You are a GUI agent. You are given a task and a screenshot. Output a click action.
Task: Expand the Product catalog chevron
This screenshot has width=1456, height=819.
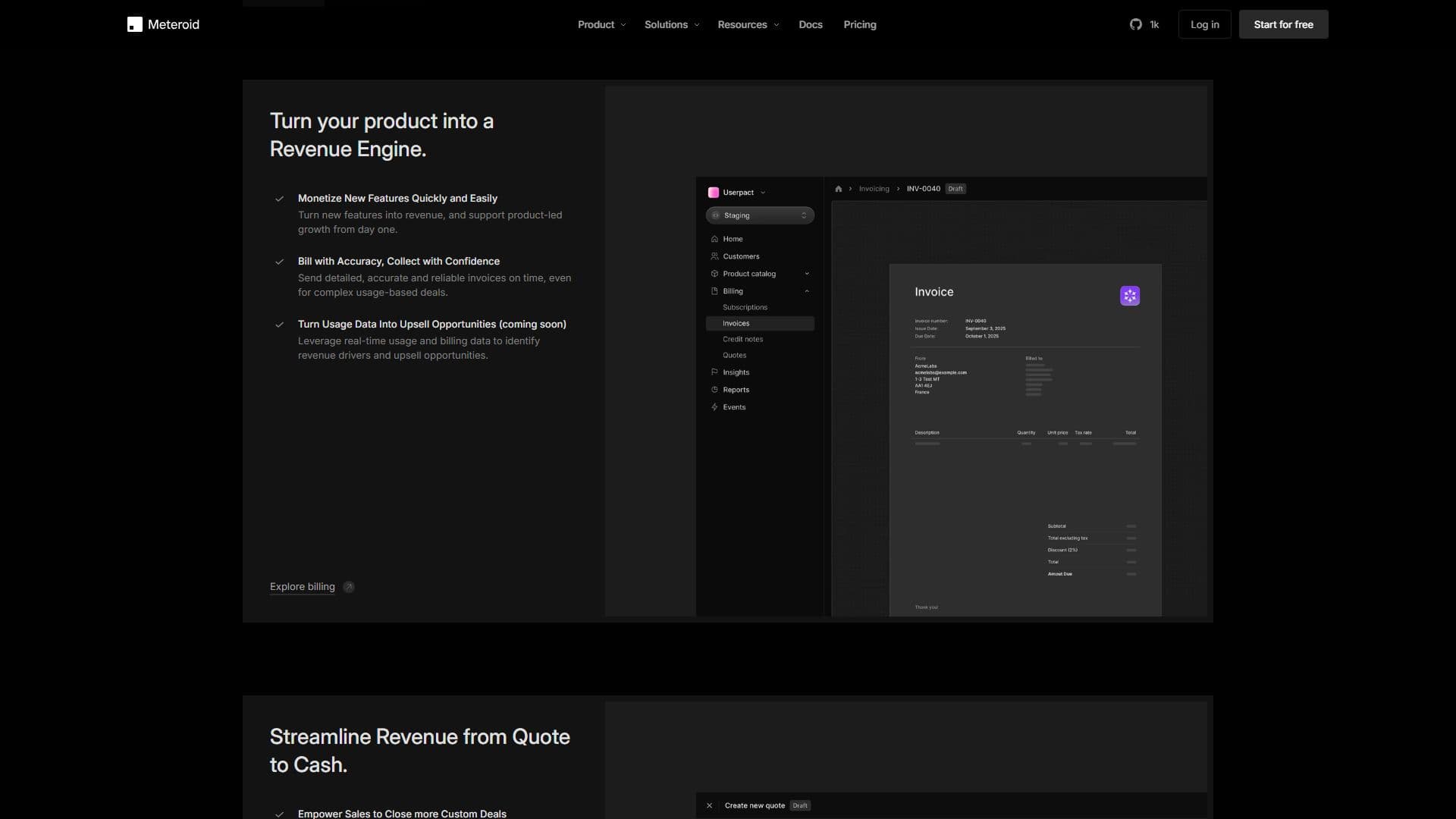tap(807, 274)
